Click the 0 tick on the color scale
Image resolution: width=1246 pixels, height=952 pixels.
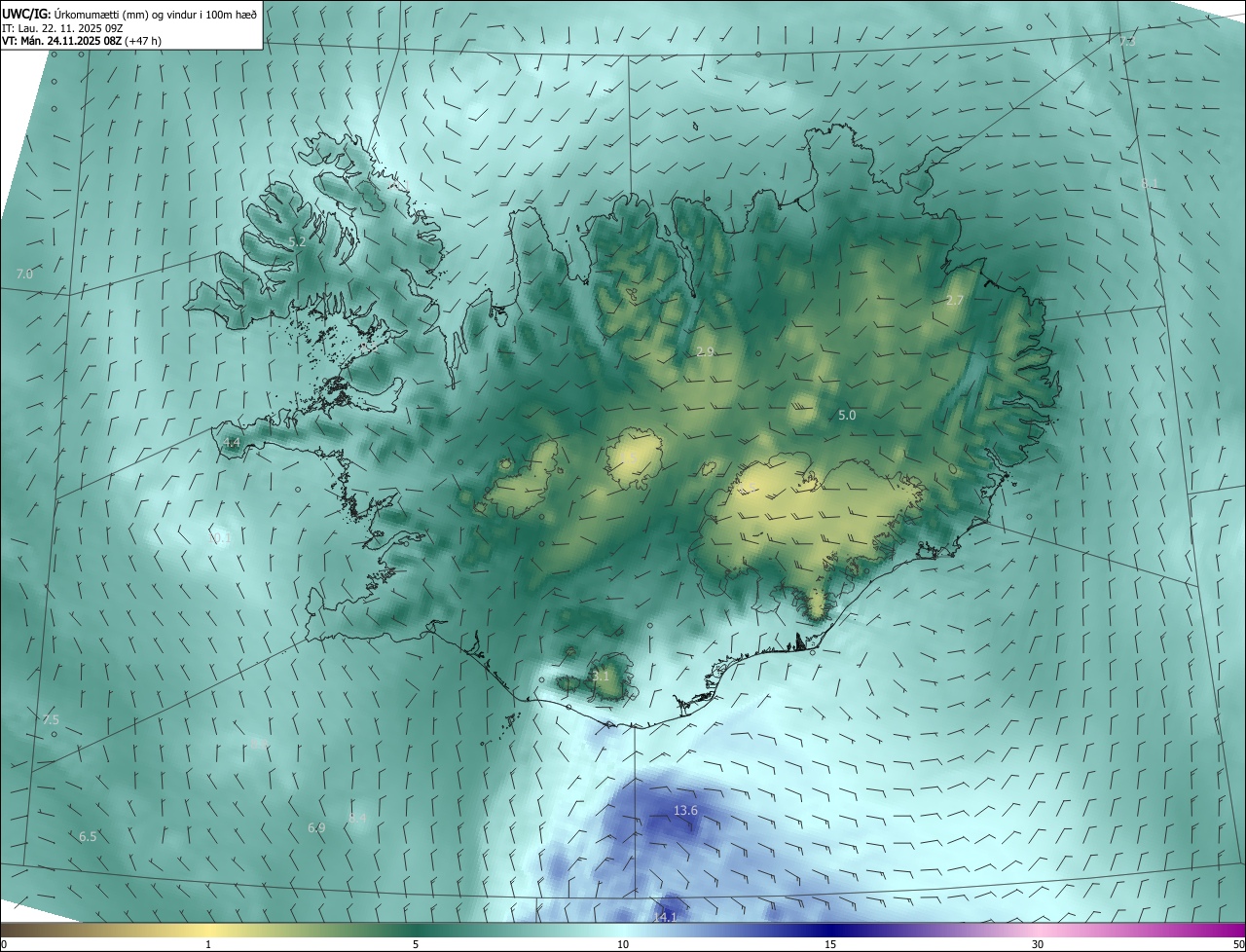pos(4,945)
